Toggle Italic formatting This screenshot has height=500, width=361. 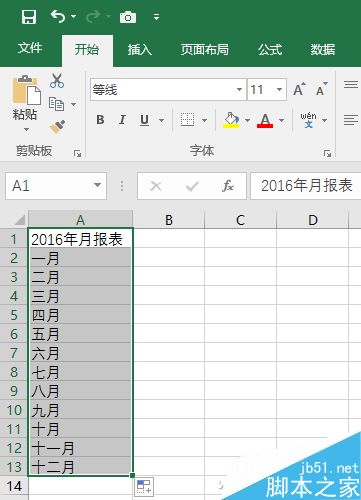[x=122, y=120]
